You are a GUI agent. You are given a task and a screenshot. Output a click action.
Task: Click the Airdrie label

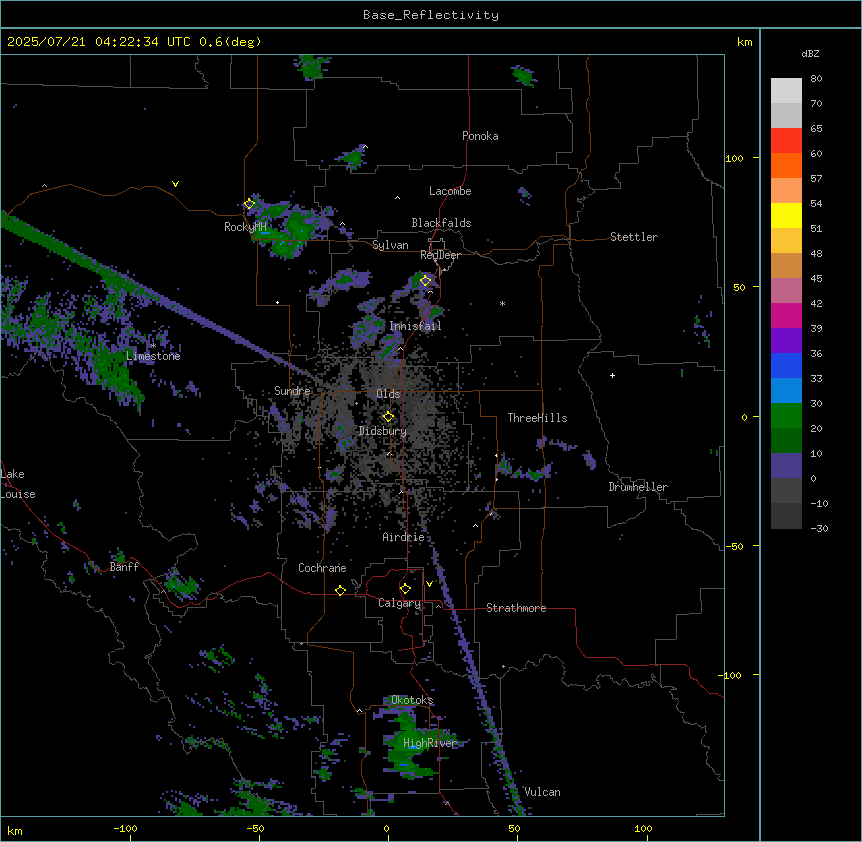coord(404,537)
